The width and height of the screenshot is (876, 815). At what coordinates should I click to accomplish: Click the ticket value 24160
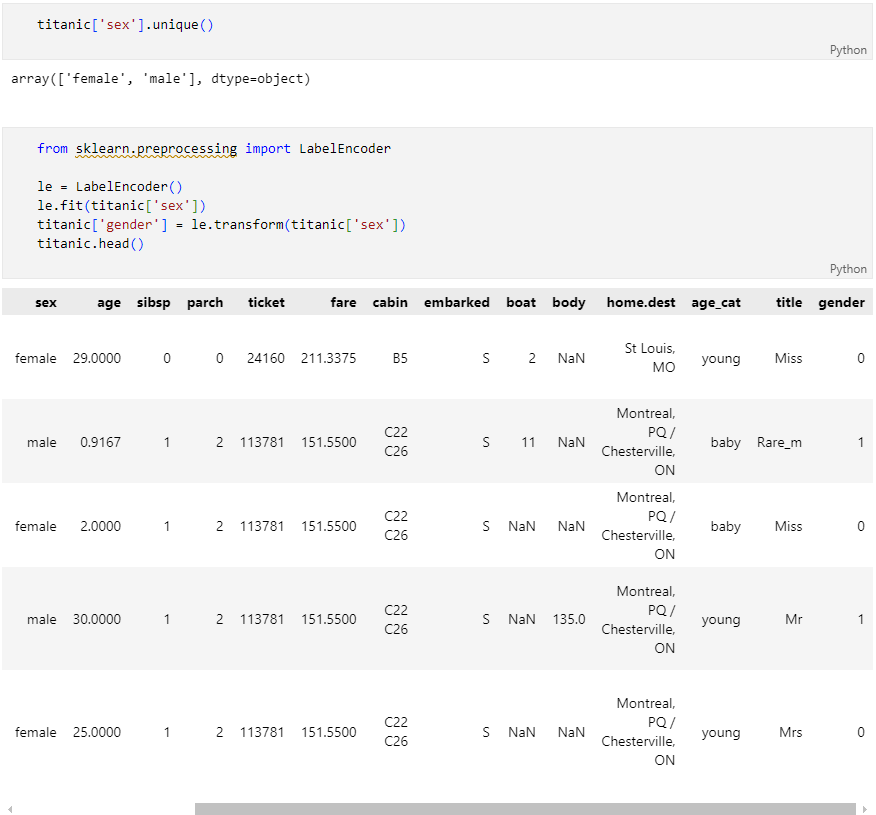(266, 359)
